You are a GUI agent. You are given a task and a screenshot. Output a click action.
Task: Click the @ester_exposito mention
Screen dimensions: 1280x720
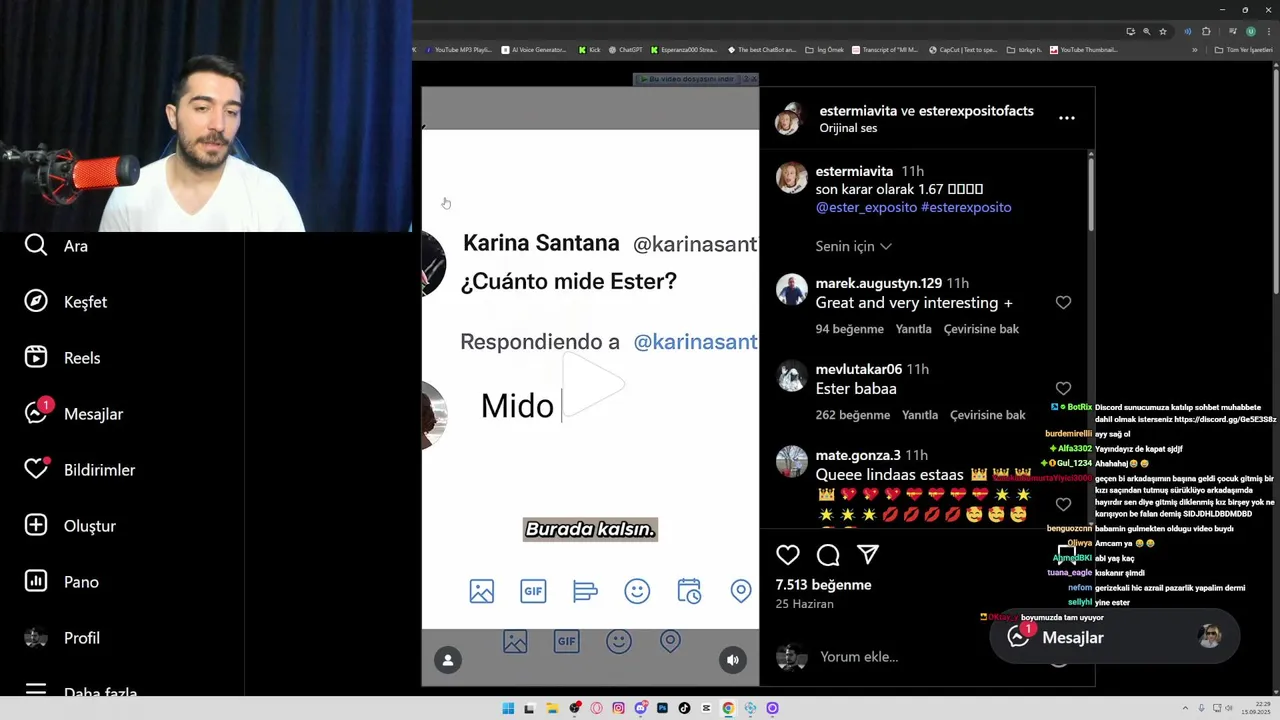[866, 207]
